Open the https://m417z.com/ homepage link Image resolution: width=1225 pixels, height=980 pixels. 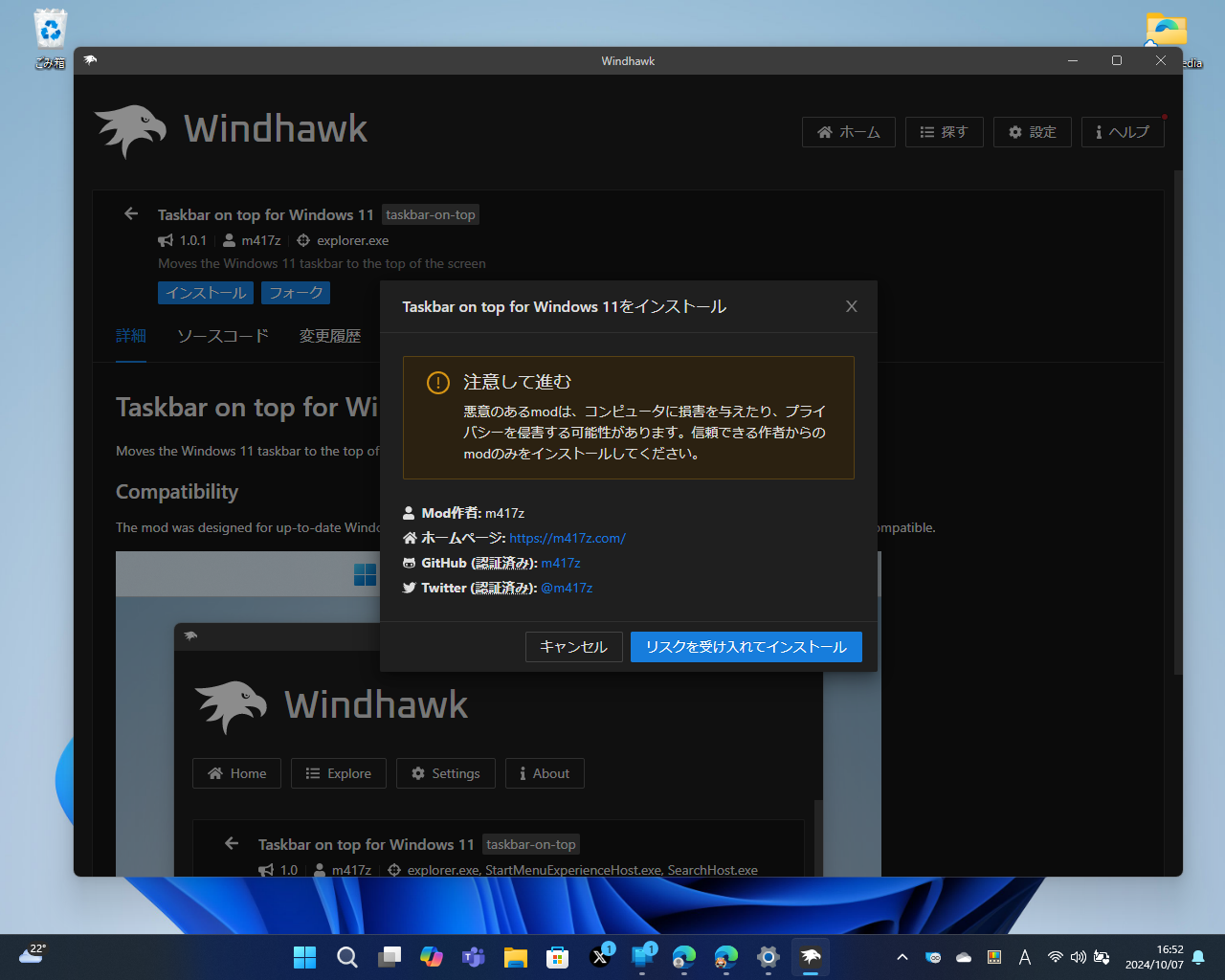(x=568, y=538)
